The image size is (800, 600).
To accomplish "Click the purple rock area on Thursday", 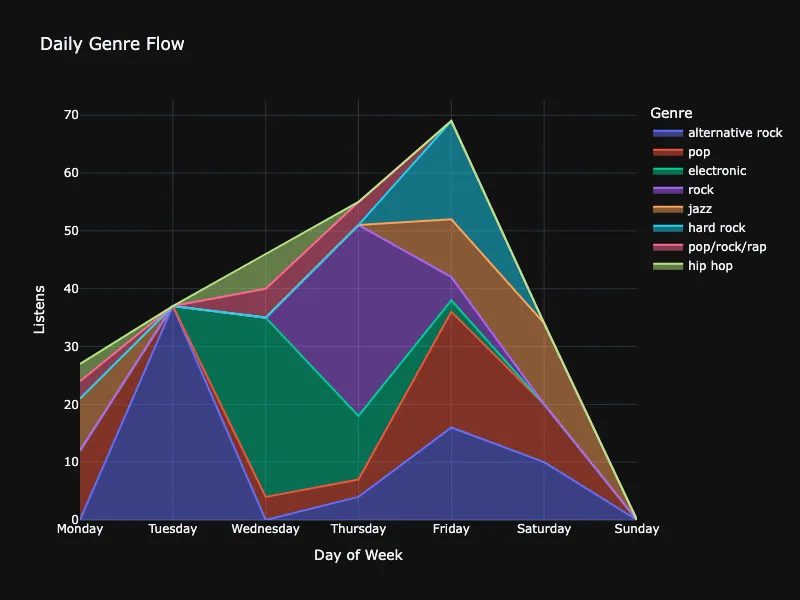I will (358, 321).
